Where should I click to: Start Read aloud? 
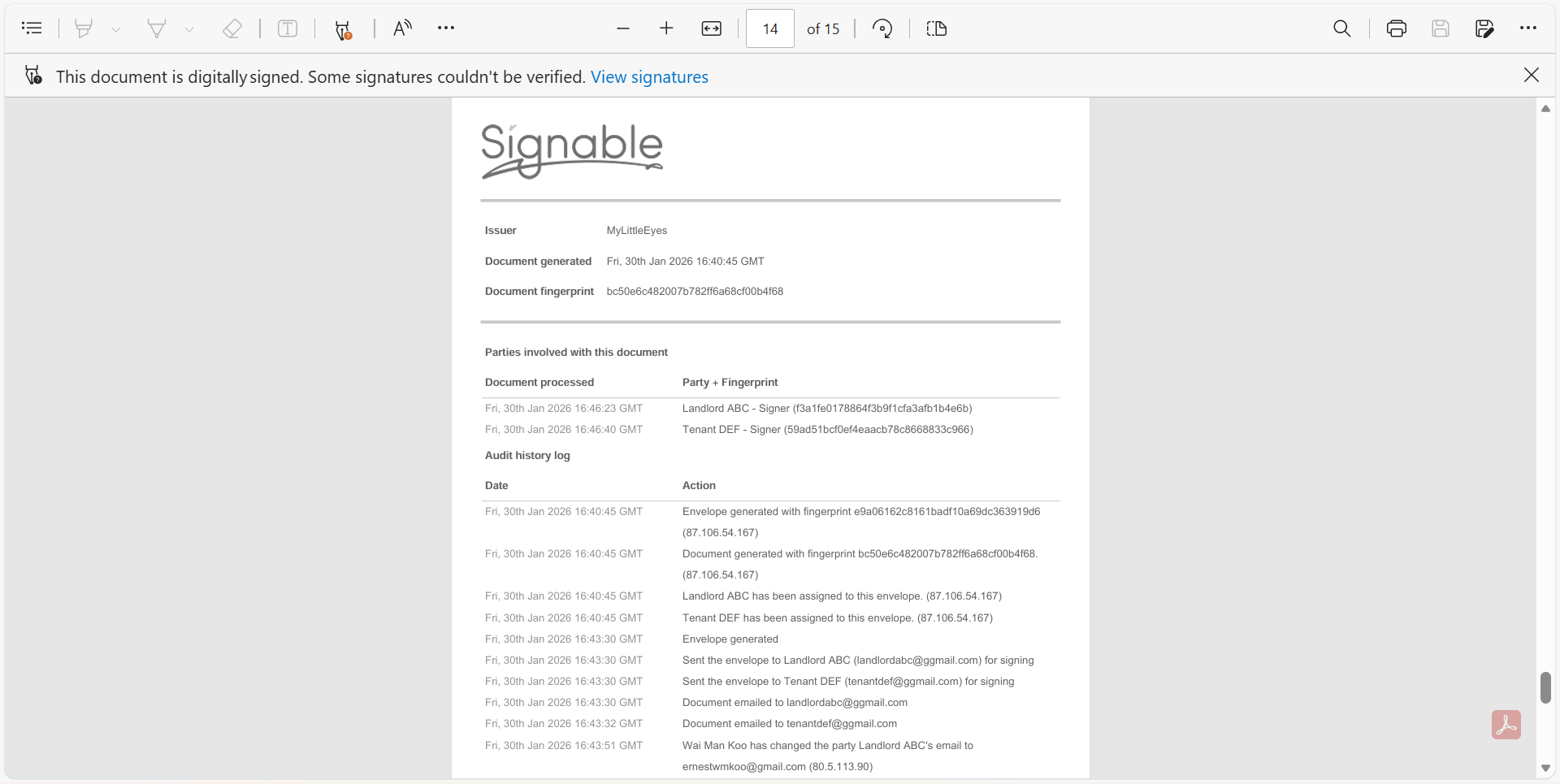402,28
